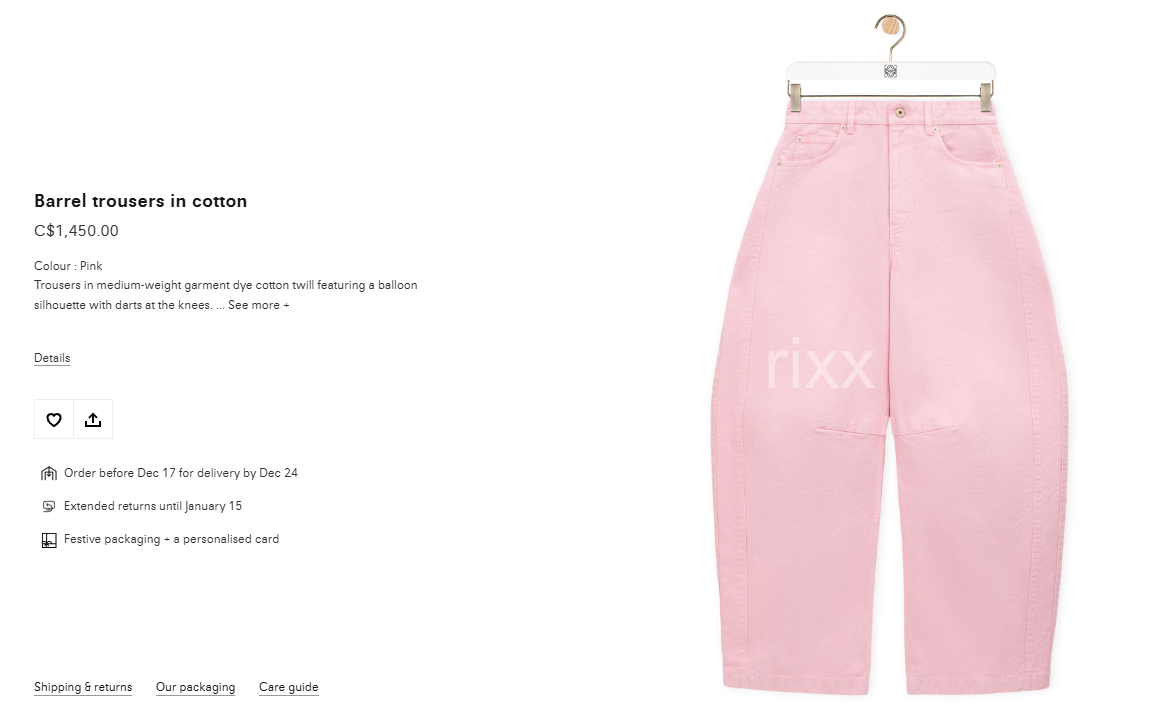
Task: Open the Care guide link
Action: tap(288, 687)
